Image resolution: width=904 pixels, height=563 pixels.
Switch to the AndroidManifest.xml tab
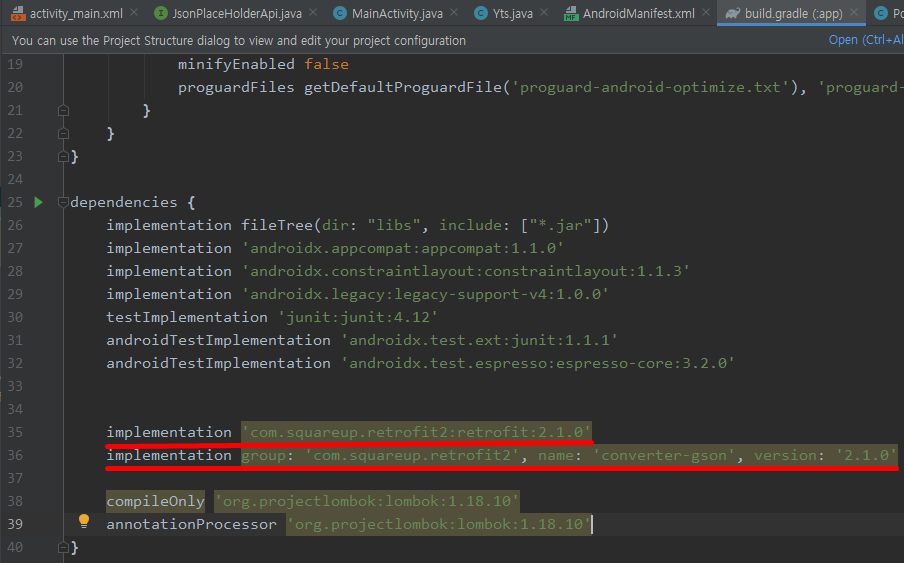(638, 13)
